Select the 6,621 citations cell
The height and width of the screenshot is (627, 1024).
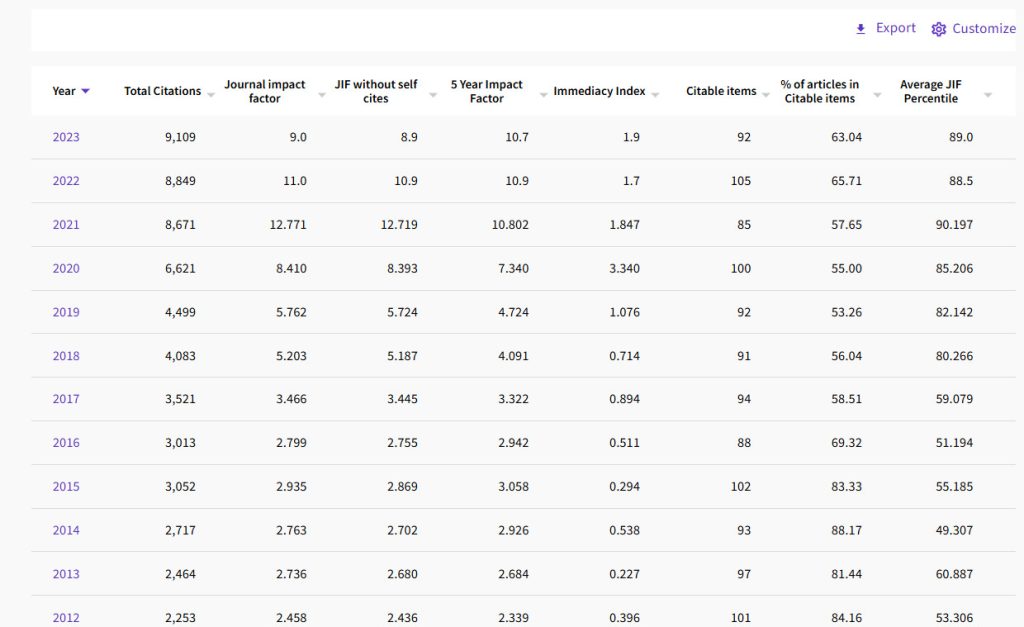click(x=180, y=268)
